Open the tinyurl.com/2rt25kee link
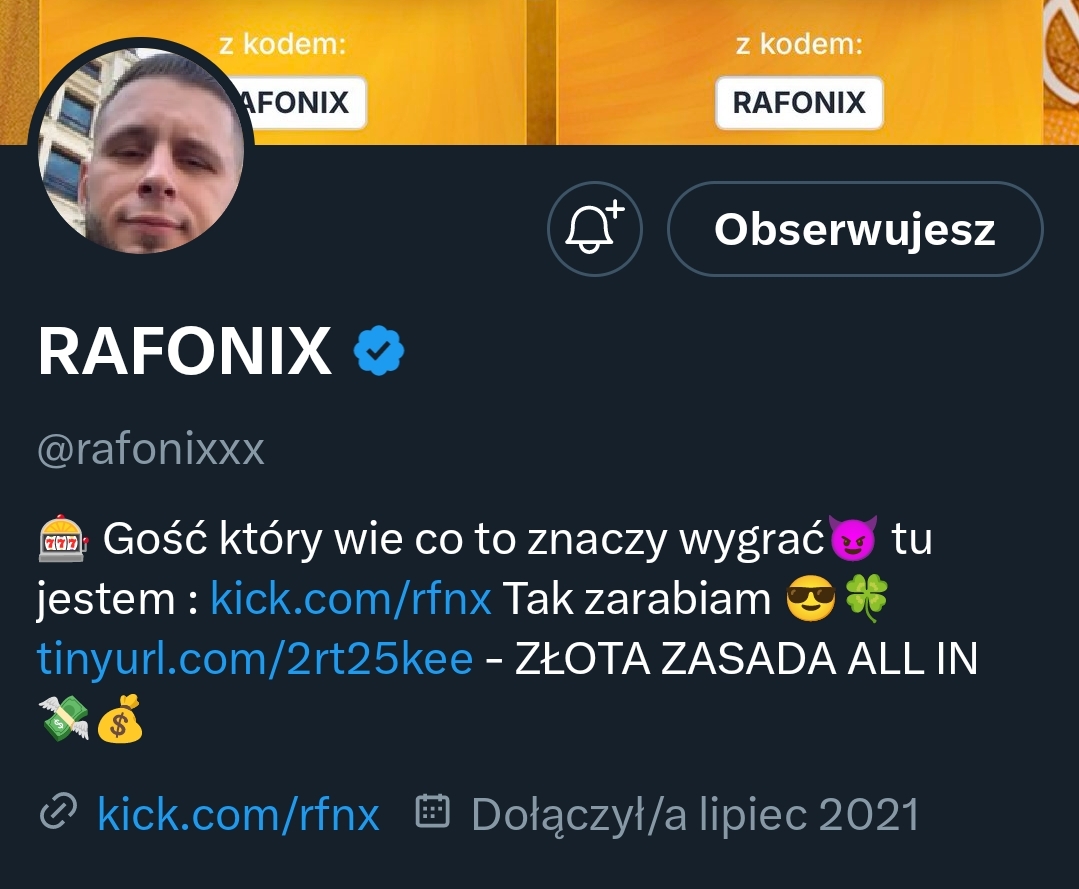Screen dimensions: 1079x889 [254, 659]
